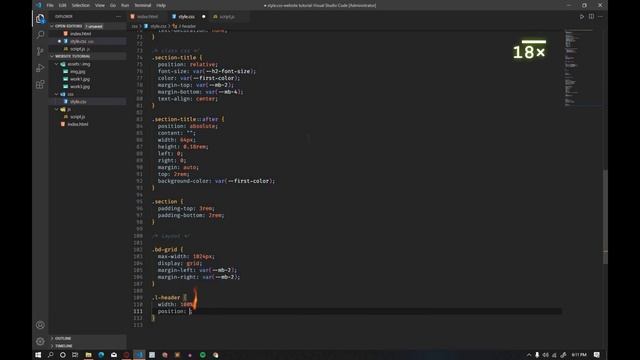Select the style.css editor tab
Viewport: 640px width, 360px height.
click(187, 17)
